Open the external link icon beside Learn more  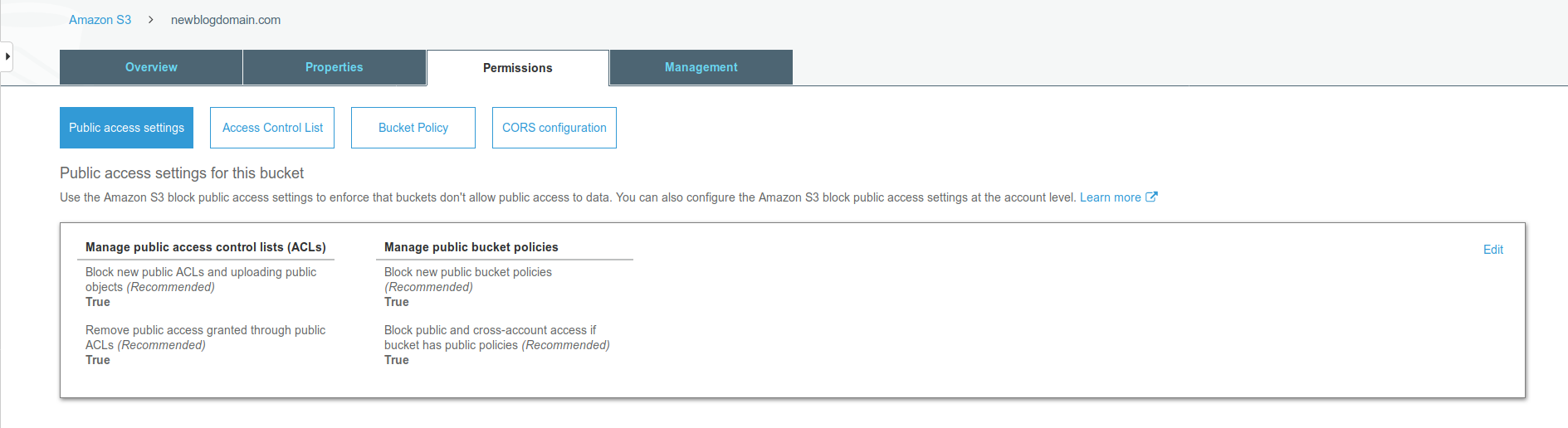click(x=1151, y=197)
